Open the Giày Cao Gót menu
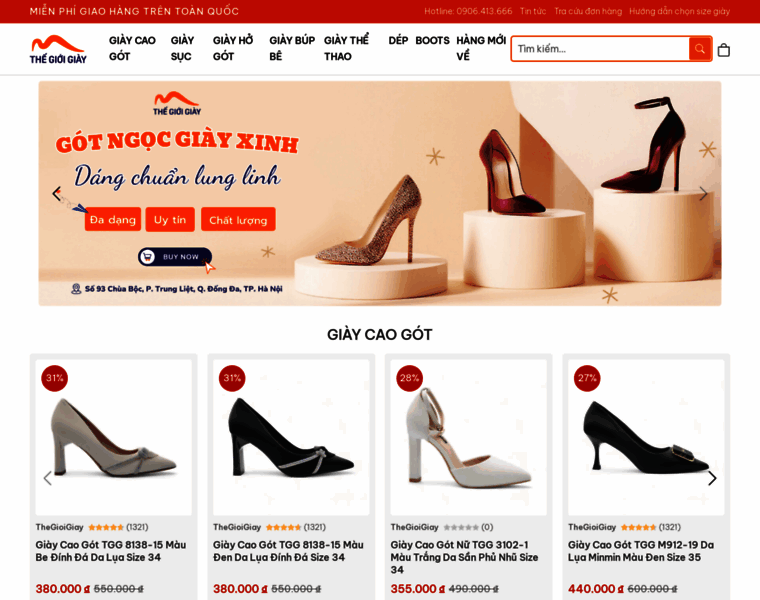This screenshot has height=600, width=760. [x=132, y=48]
